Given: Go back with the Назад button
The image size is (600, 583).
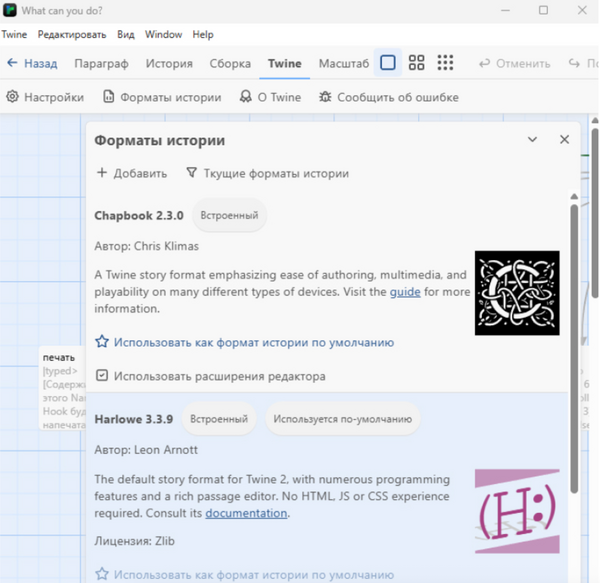Looking at the screenshot, I should [33, 63].
